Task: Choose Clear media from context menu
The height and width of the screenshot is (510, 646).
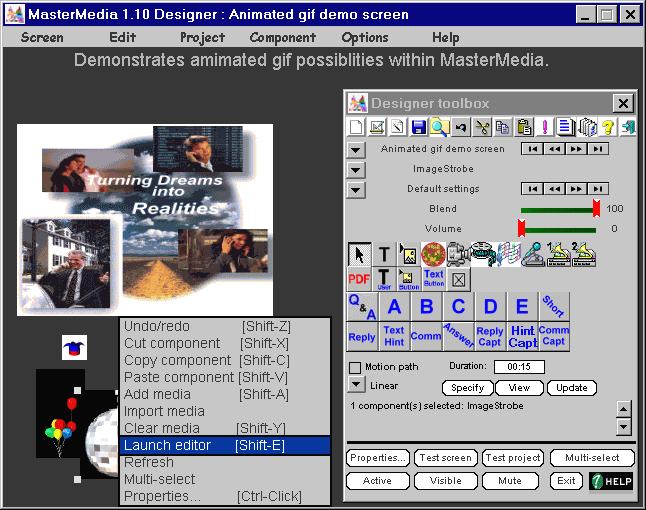Action: pos(225,428)
